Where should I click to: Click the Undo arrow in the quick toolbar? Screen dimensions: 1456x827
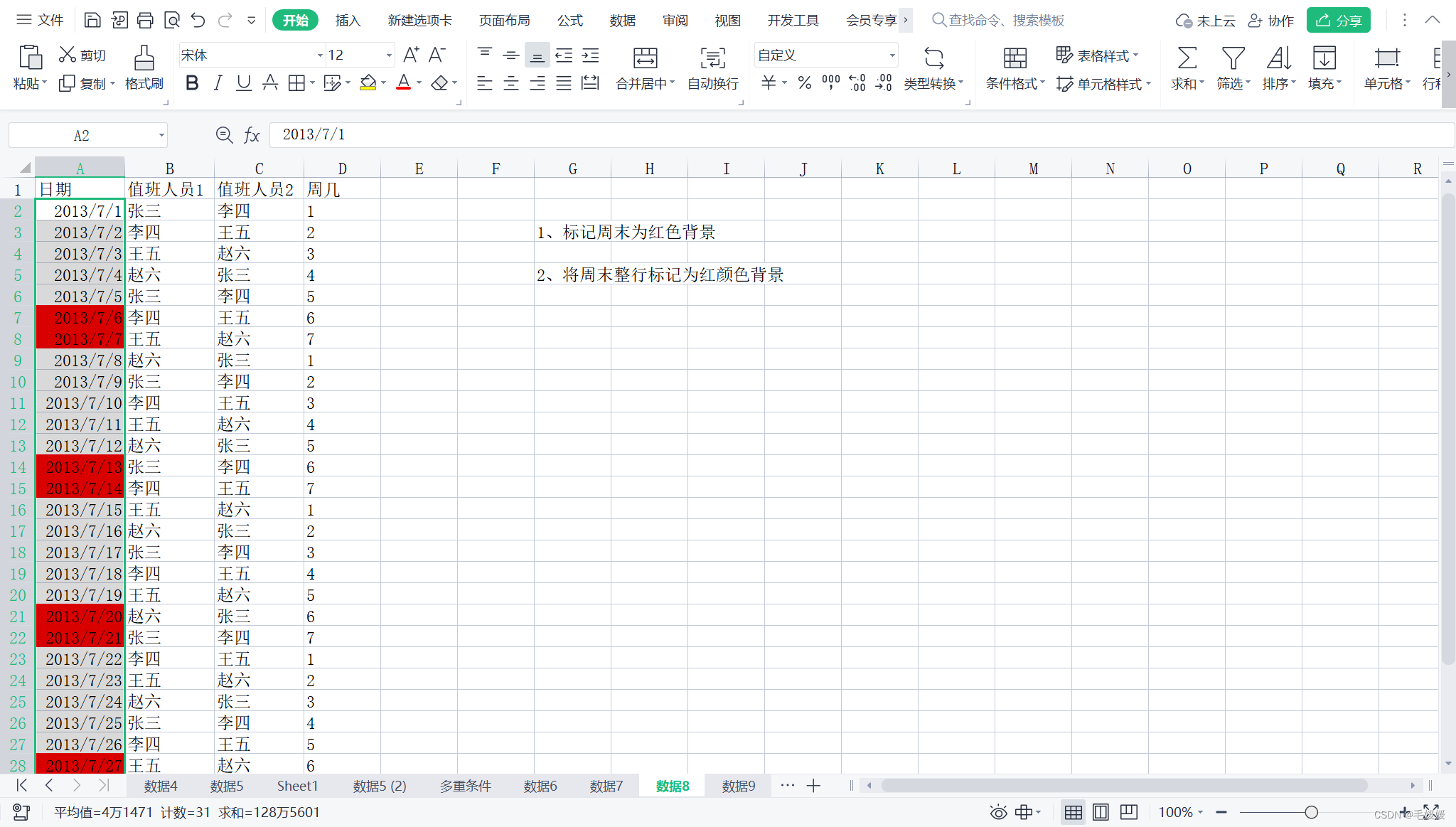point(198,20)
